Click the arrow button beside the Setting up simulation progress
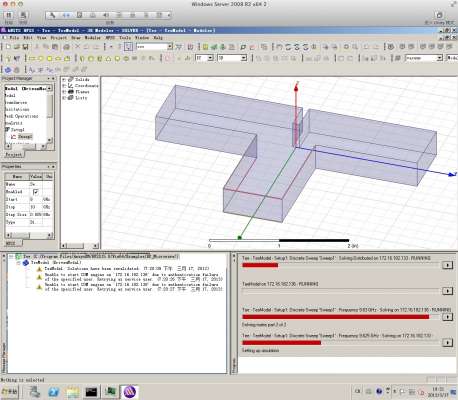The width and height of the screenshot is (458, 400). point(447,343)
